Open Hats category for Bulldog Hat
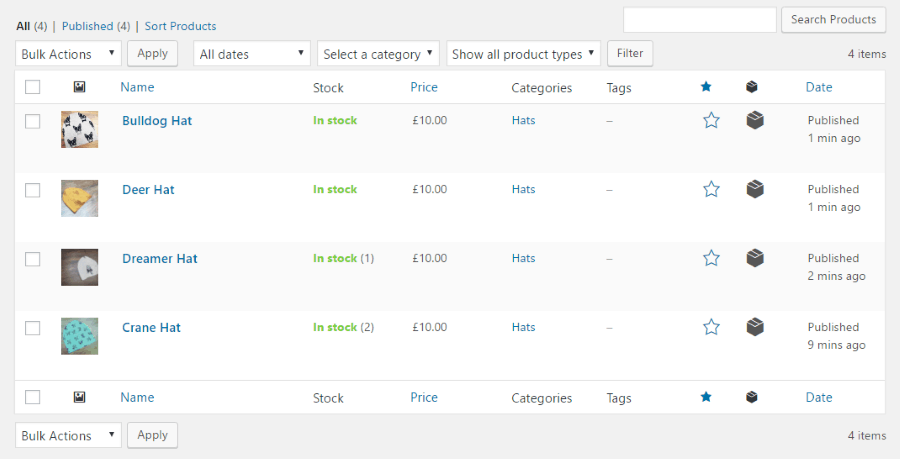 (523, 120)
